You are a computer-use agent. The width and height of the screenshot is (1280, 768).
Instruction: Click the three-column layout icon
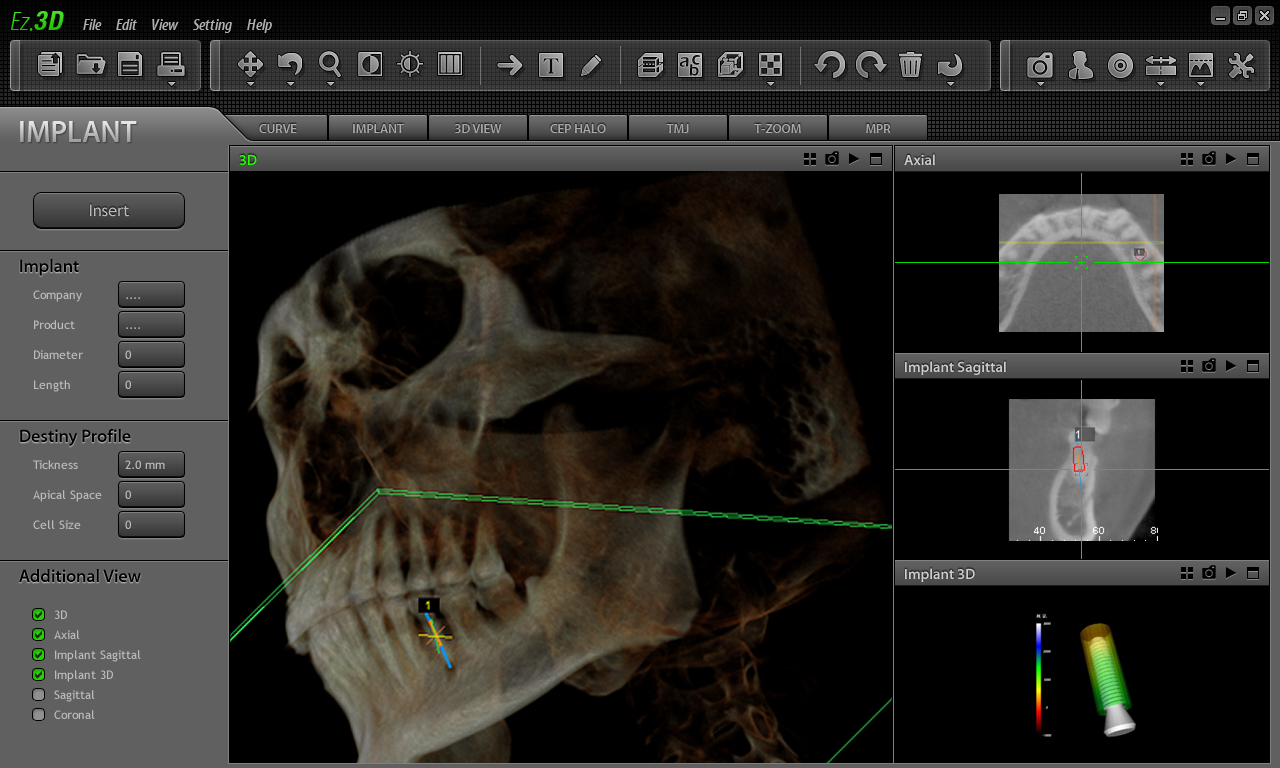(450, 65)
